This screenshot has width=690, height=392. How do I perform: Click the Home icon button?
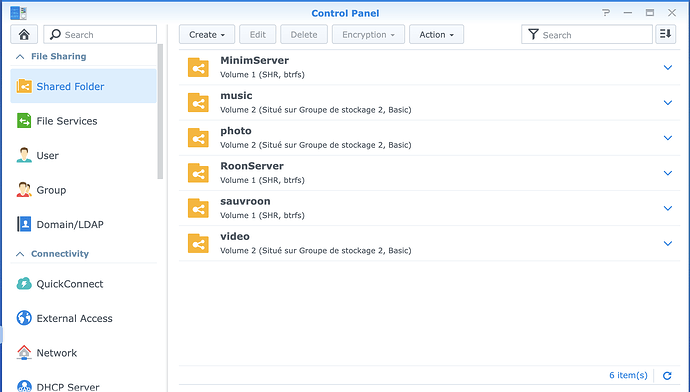[x=24, y=34]
